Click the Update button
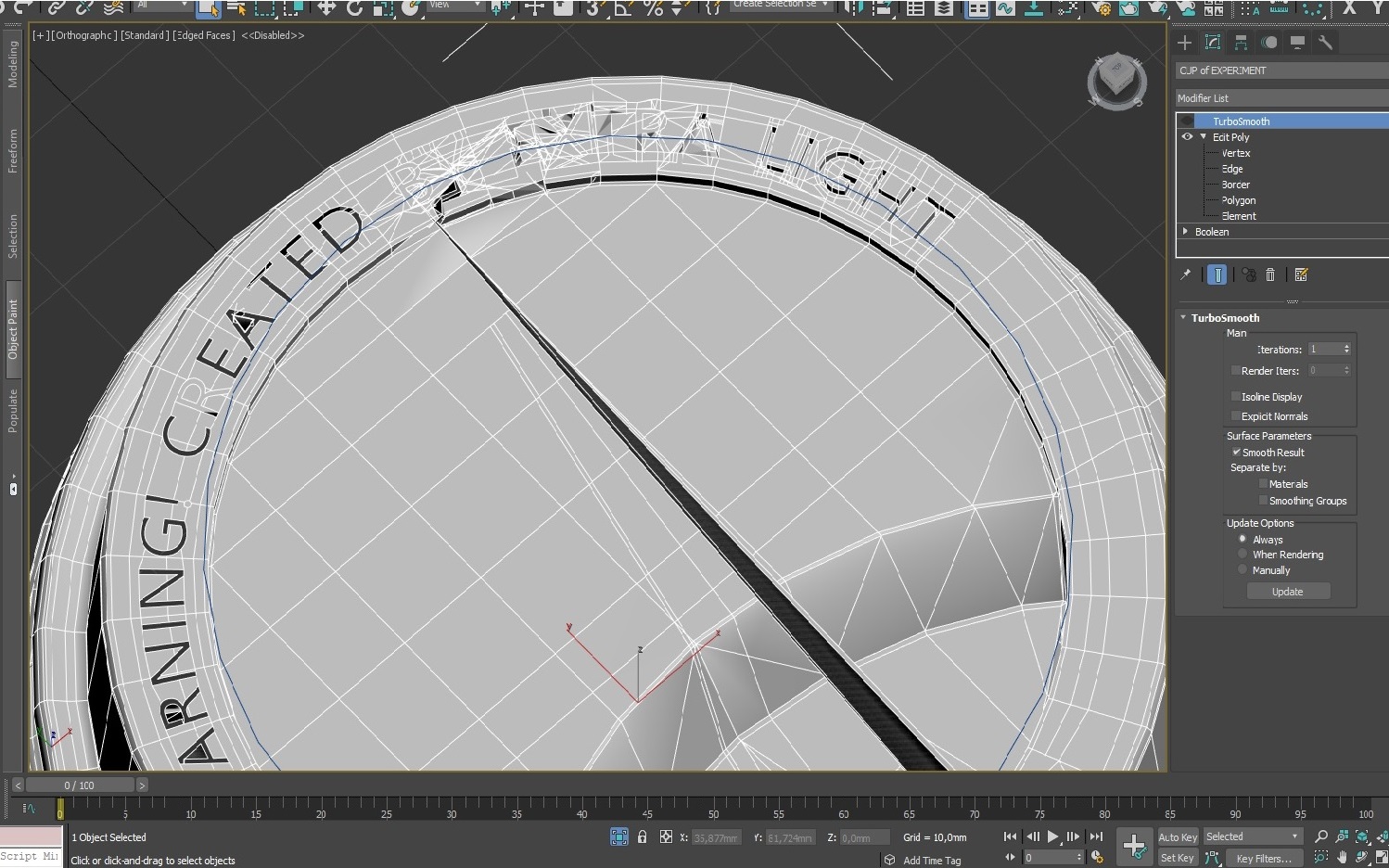Image resolution: width=1389 pixels, height=868 pixels. (1288, 592)
